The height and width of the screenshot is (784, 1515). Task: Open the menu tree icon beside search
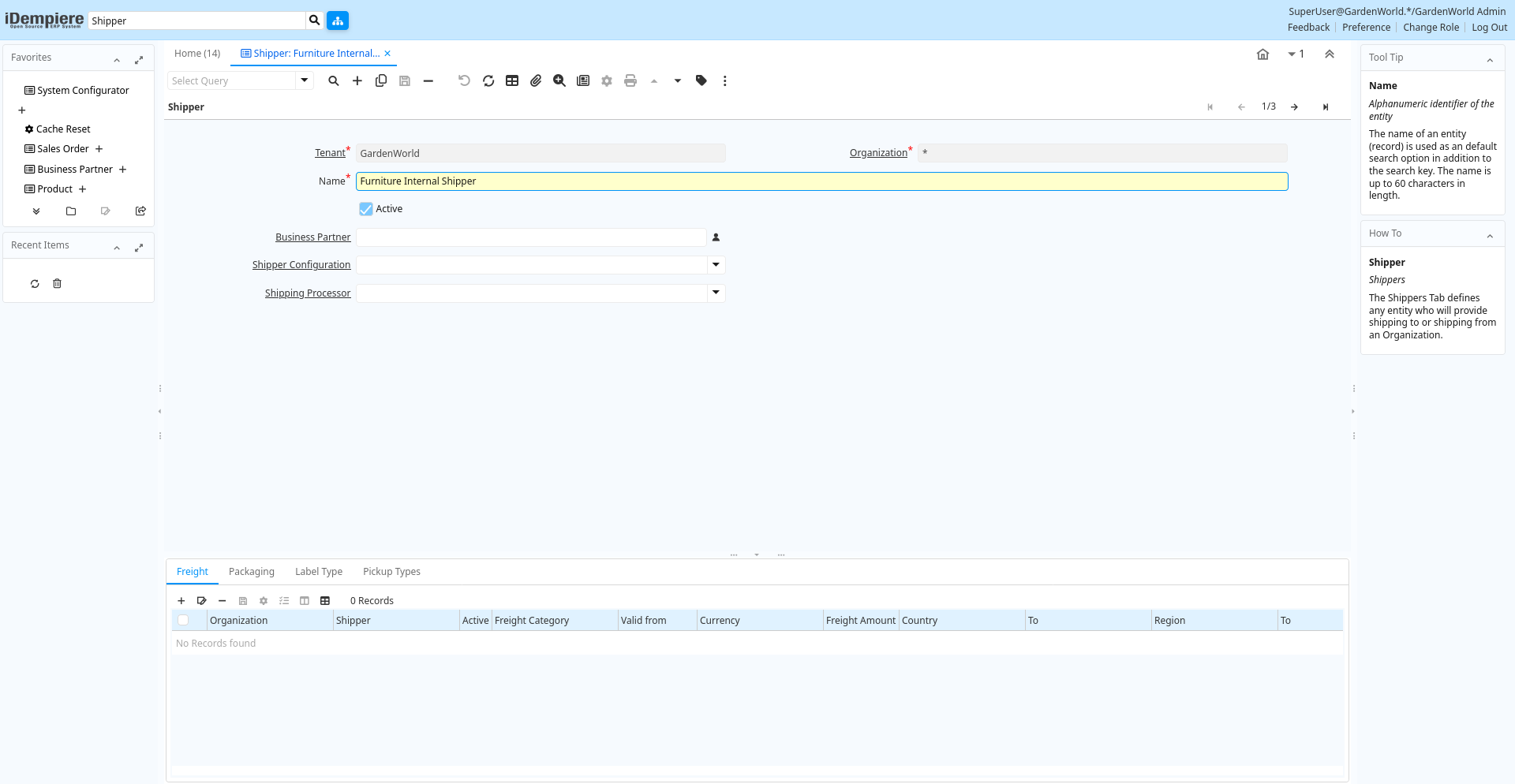(338, 21)
